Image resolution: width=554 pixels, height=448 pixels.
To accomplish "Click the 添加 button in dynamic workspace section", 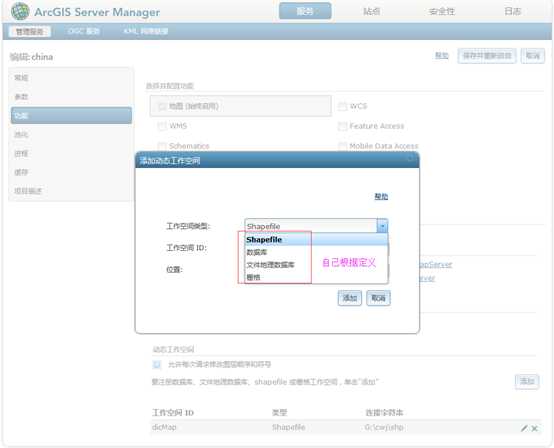I will click(527, 381).
